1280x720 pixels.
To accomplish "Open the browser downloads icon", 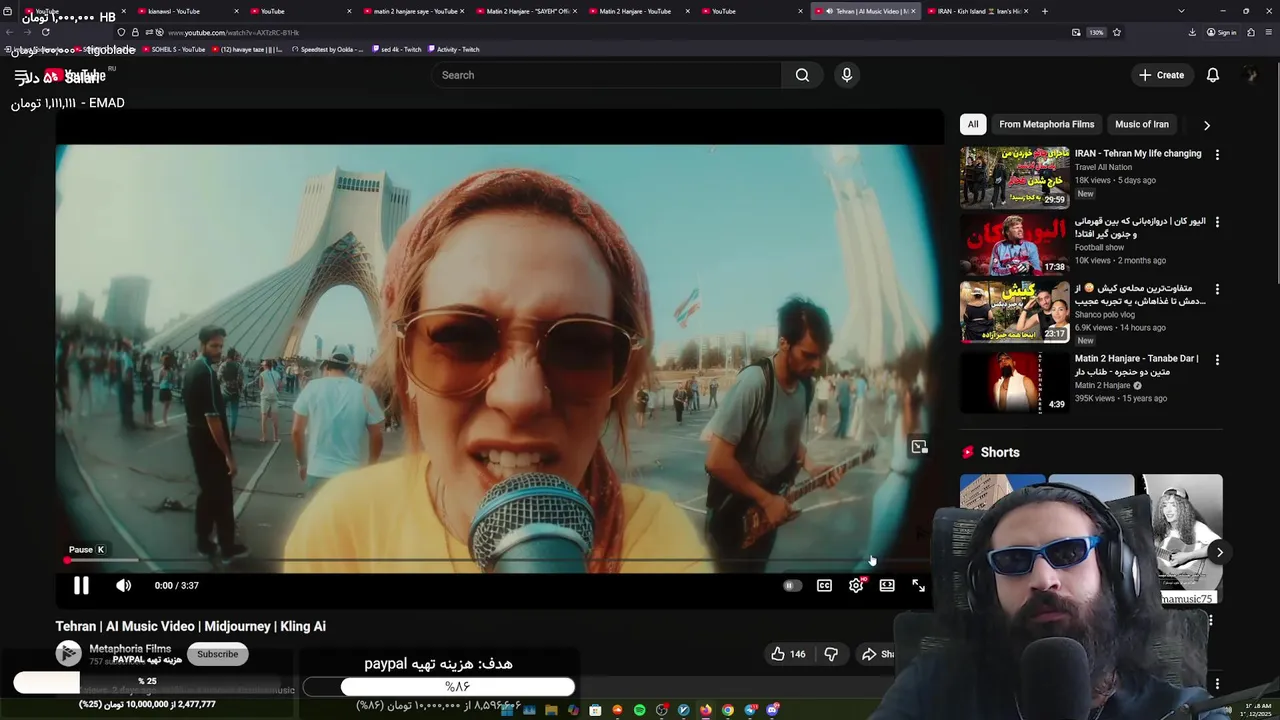I will (1192, 32).
